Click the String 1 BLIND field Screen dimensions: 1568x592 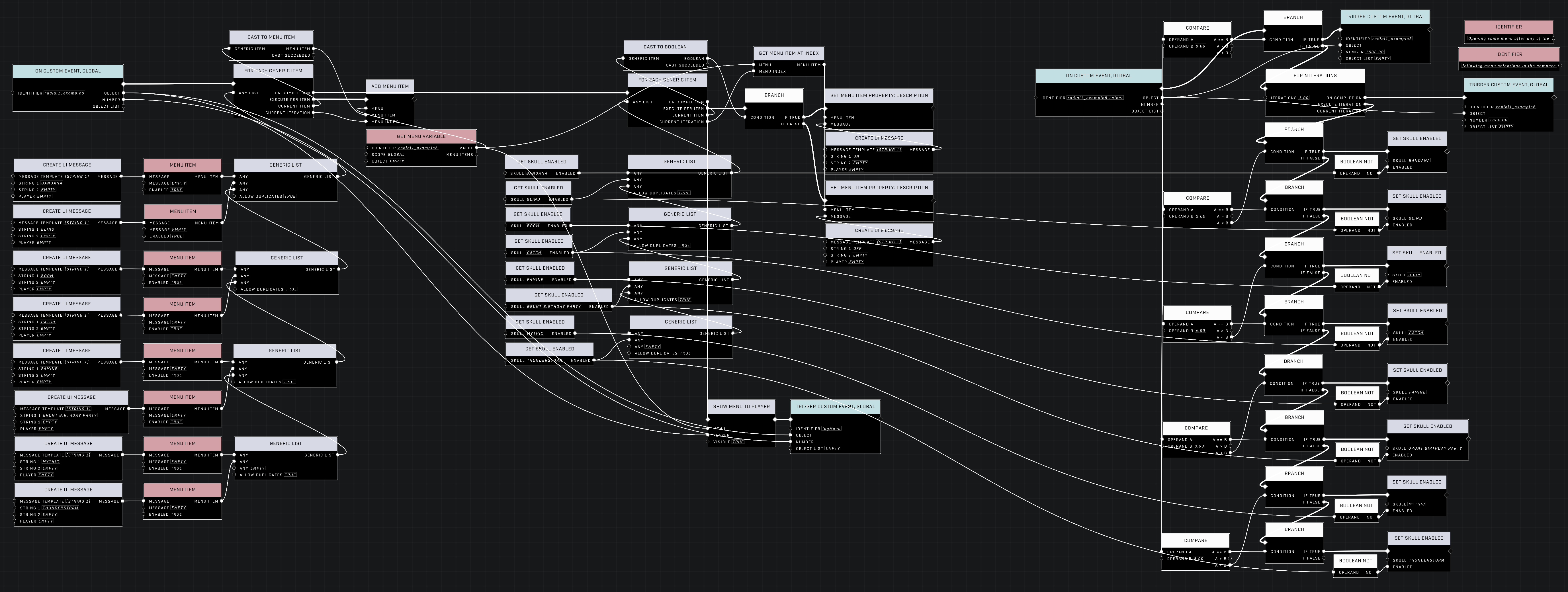click(48, 230)
